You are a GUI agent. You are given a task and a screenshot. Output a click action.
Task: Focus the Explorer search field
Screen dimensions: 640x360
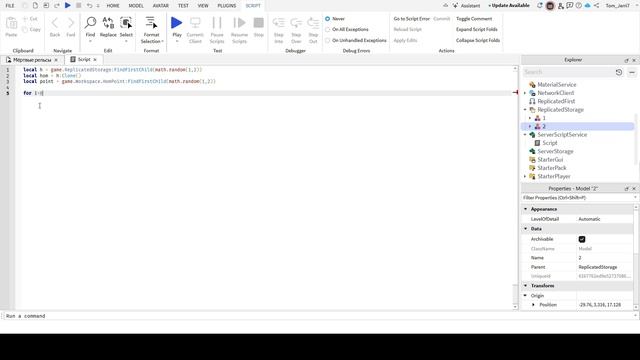pos(567,72)
